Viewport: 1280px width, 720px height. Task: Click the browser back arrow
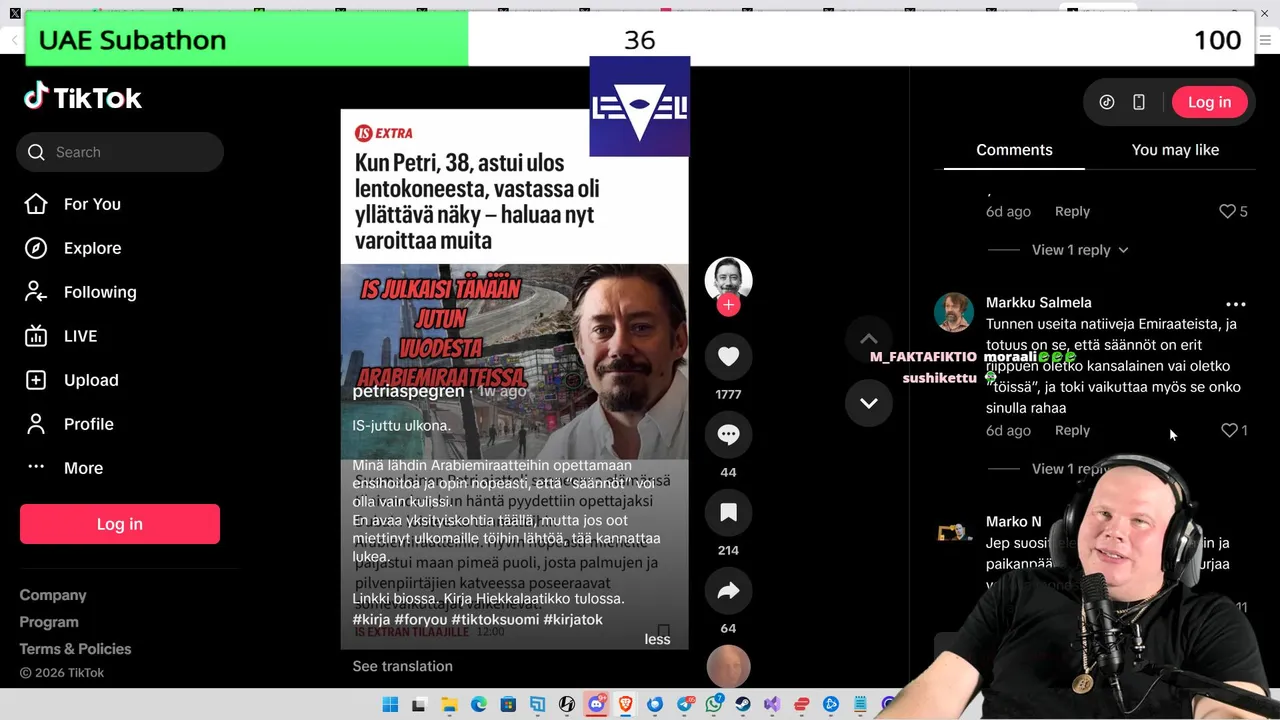tap(14, 40)
